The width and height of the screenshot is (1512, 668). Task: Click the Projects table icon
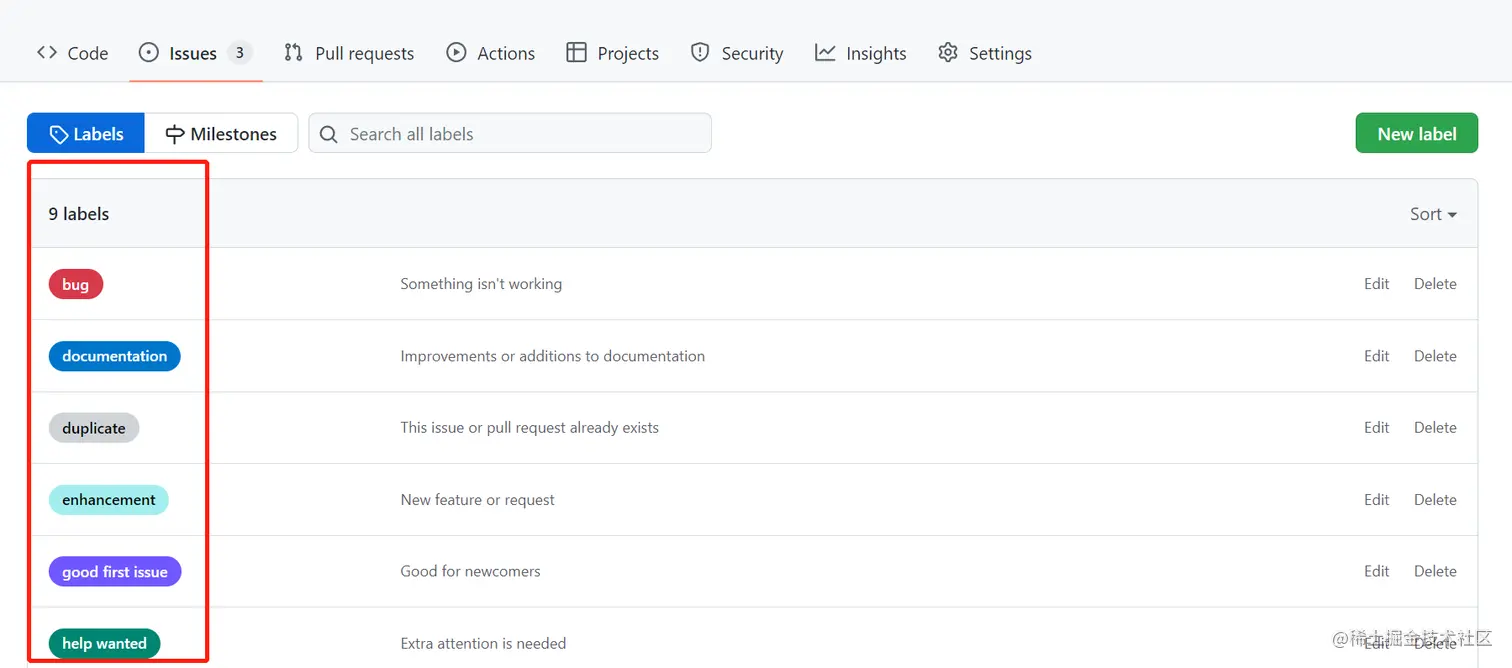(576, 53)
